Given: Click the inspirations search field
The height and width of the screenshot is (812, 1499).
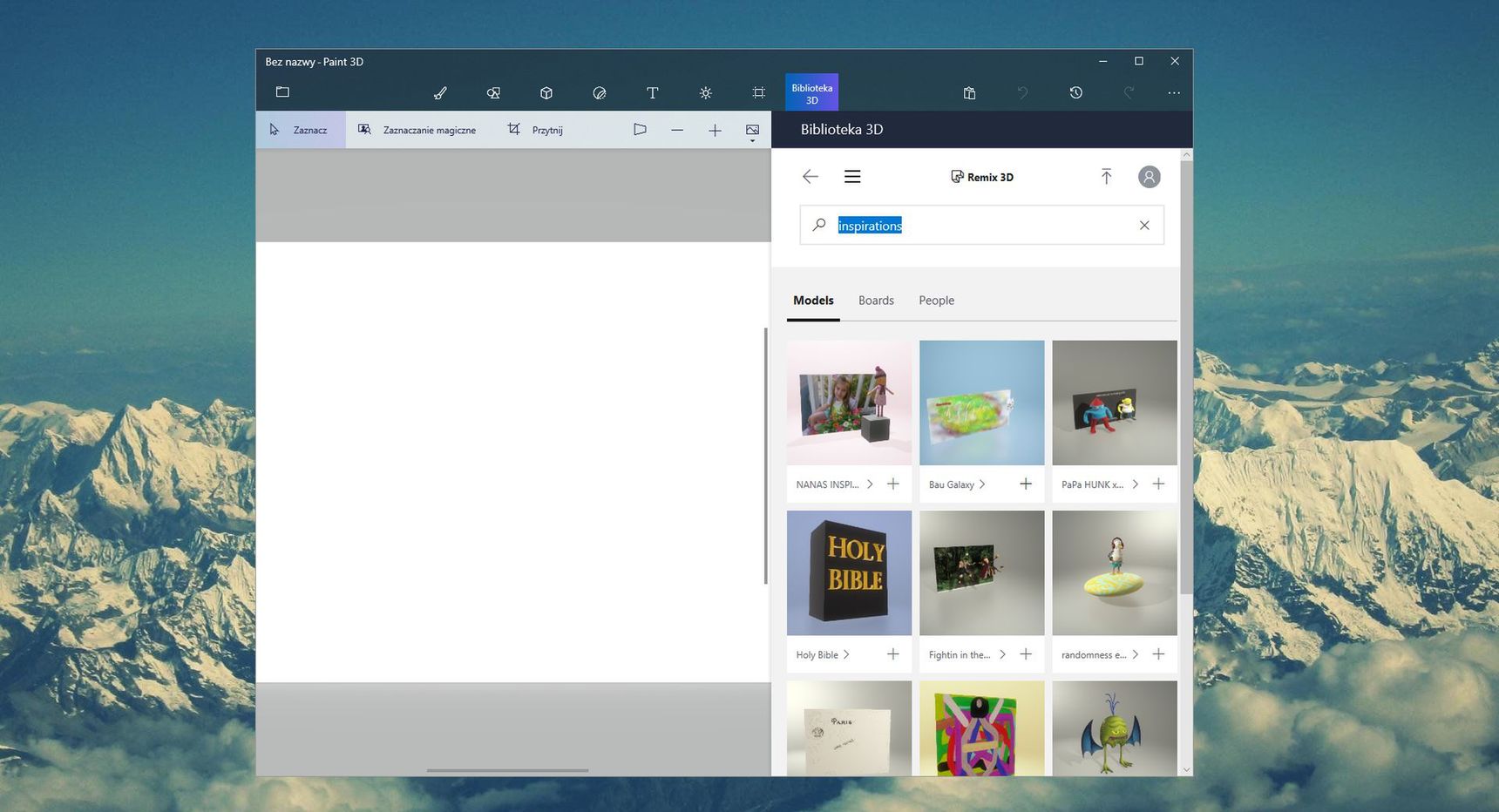Looking at the screenshot, I should 981,226.
